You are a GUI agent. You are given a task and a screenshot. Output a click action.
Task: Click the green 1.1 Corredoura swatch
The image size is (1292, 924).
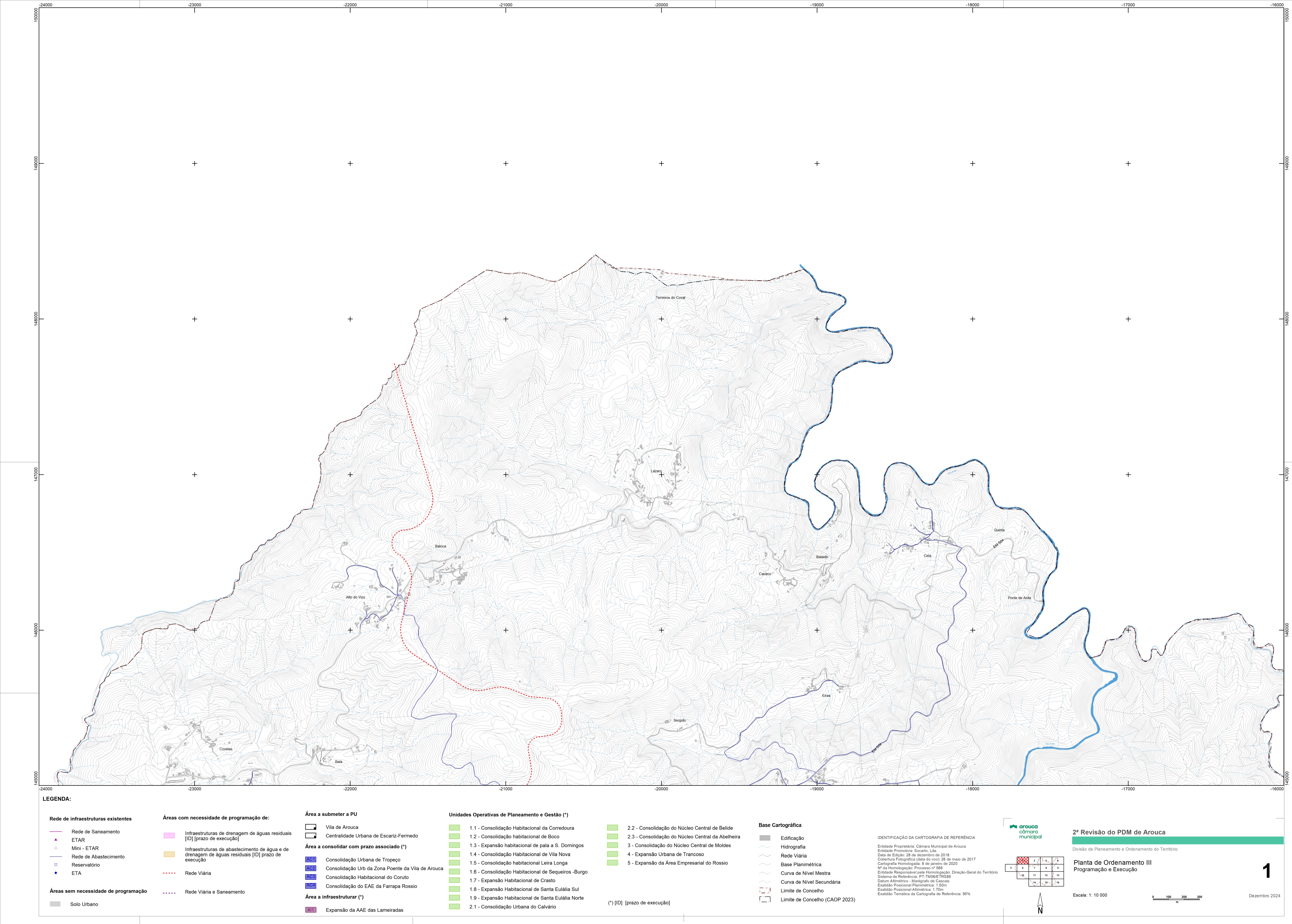coord(454,828)
